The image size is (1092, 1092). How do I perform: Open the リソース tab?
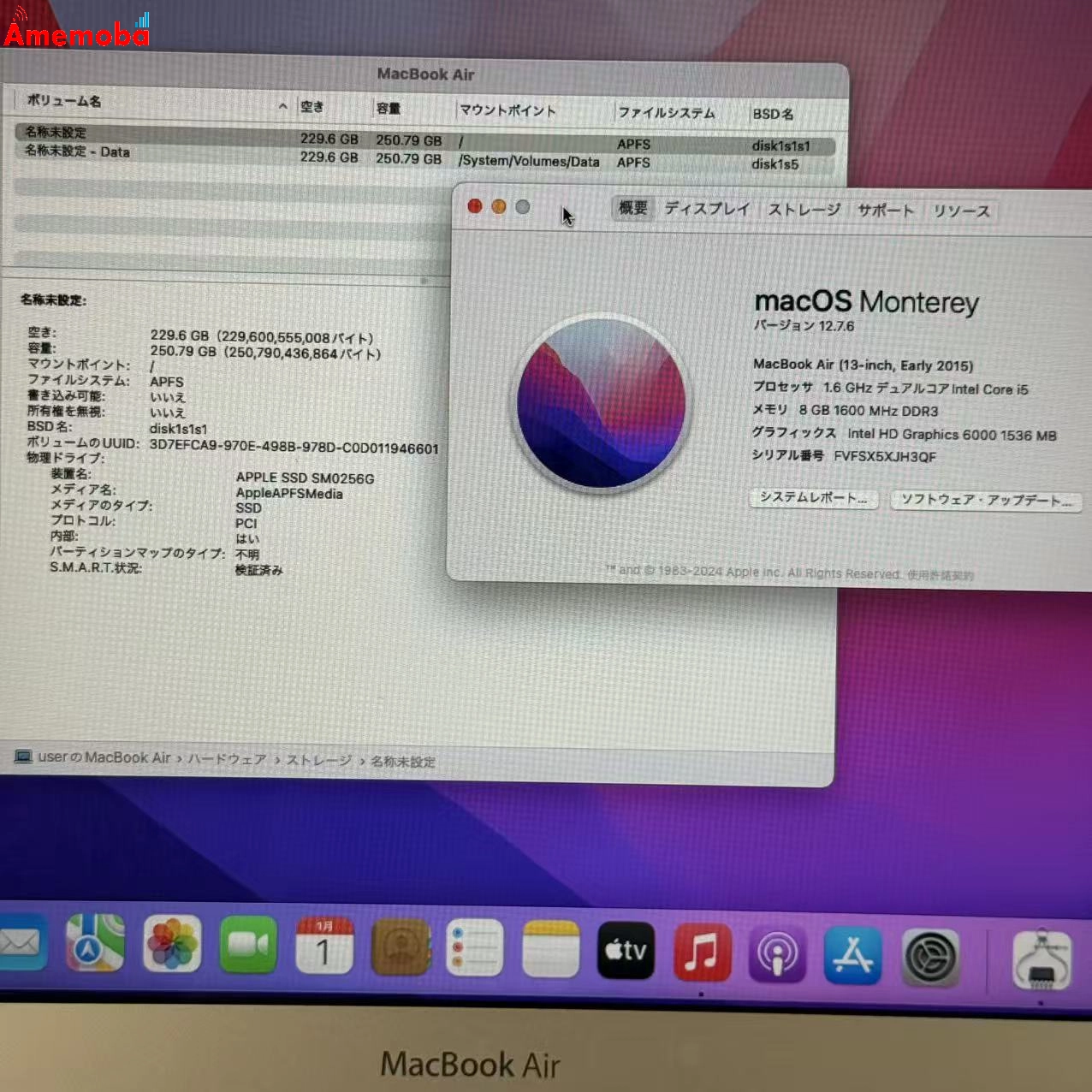pyautogui.click(x=961, y=211)
